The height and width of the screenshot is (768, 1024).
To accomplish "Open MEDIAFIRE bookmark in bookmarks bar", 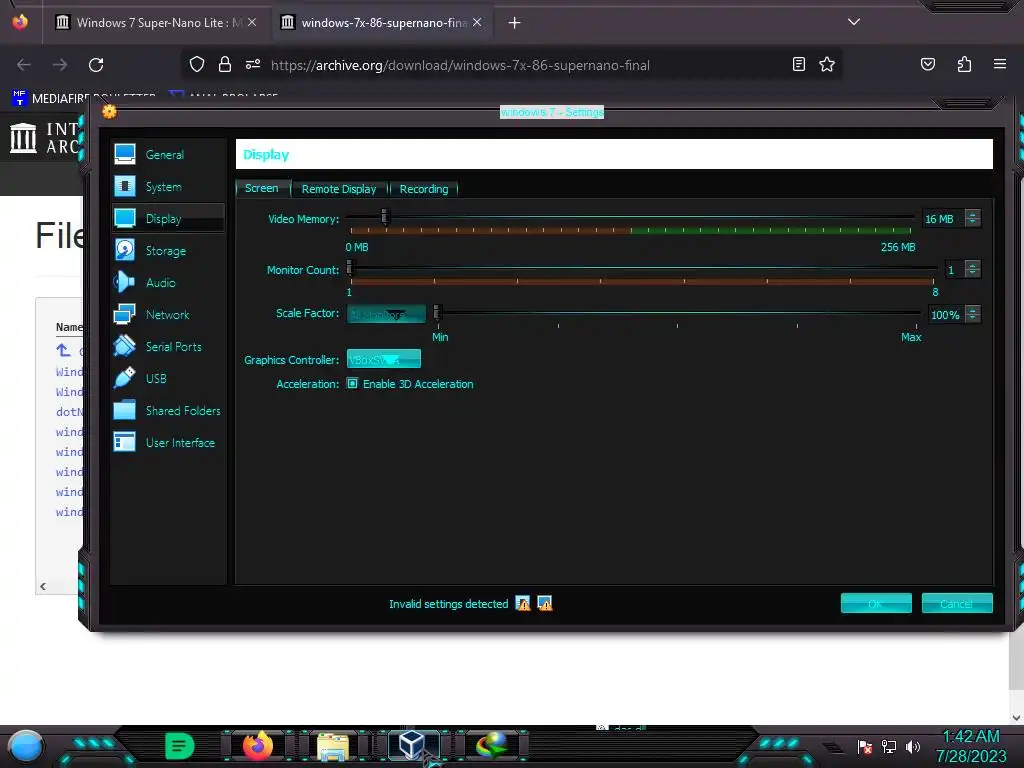I will pos(84,99).
